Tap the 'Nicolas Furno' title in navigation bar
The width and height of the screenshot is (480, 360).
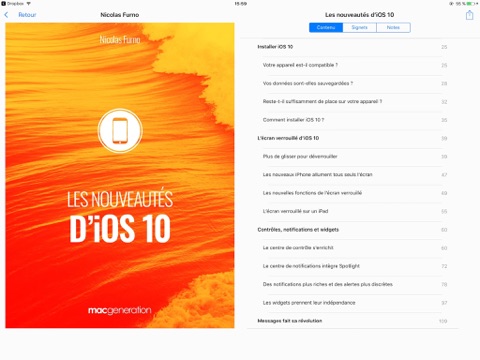pos(120,15)
